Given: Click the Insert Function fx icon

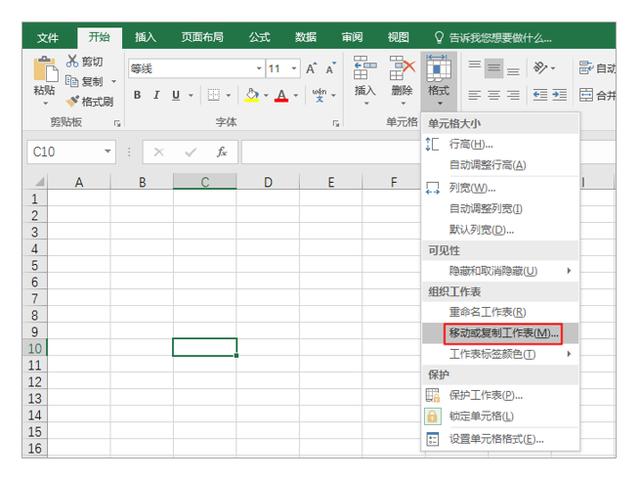Looking at the screenshot, I should 222,152.
